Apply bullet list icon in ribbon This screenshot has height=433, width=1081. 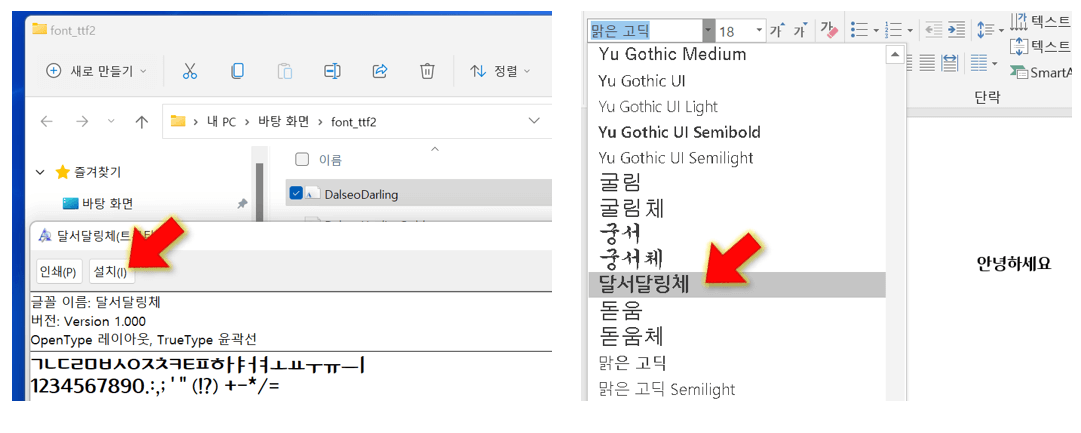coord(859,30)
